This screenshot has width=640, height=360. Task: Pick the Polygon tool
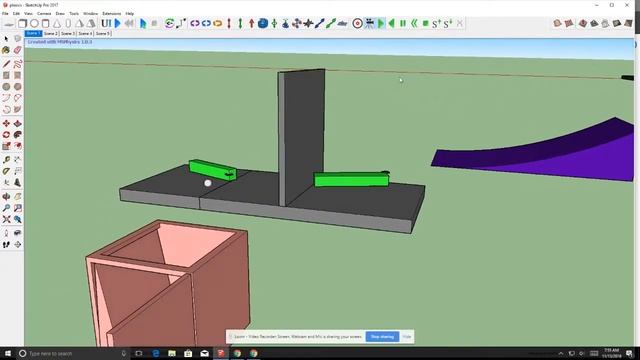click(x=18, y=87)
